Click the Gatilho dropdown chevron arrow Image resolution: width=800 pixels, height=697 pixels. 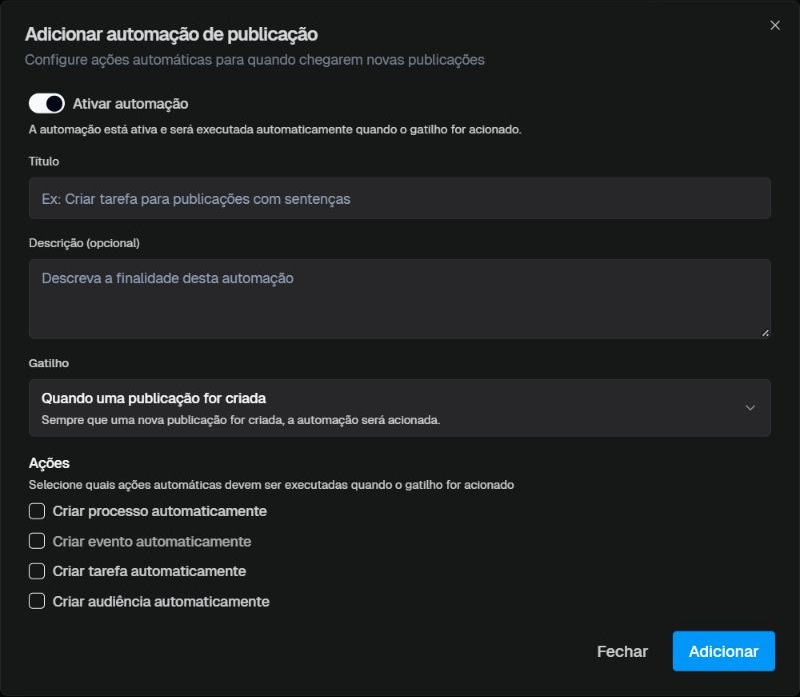(749, 408)
